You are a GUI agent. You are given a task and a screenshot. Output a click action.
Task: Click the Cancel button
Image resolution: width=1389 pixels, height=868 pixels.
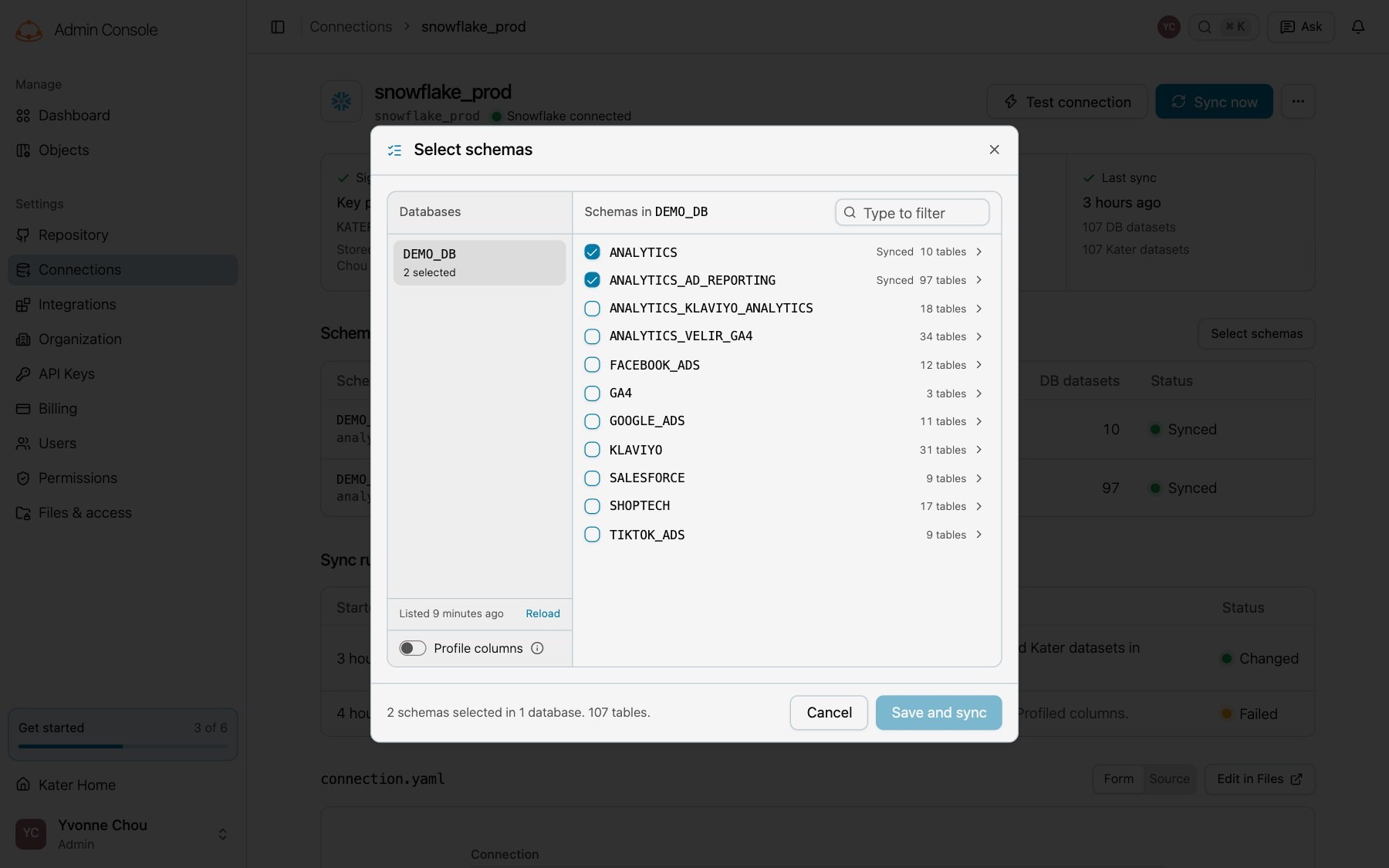[x=829, y=713]
